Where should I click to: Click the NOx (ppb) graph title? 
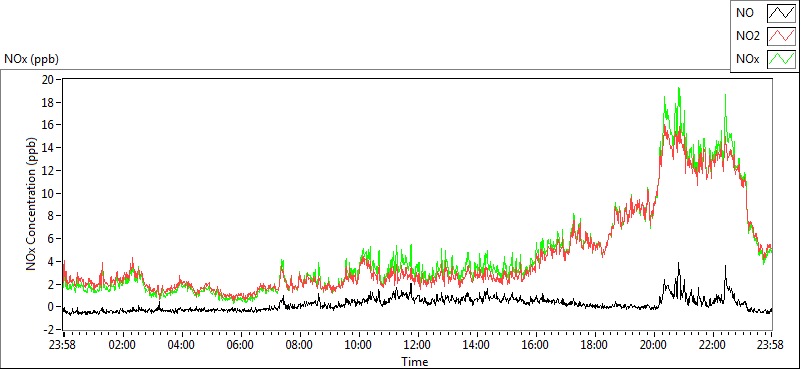click(31, 59)
